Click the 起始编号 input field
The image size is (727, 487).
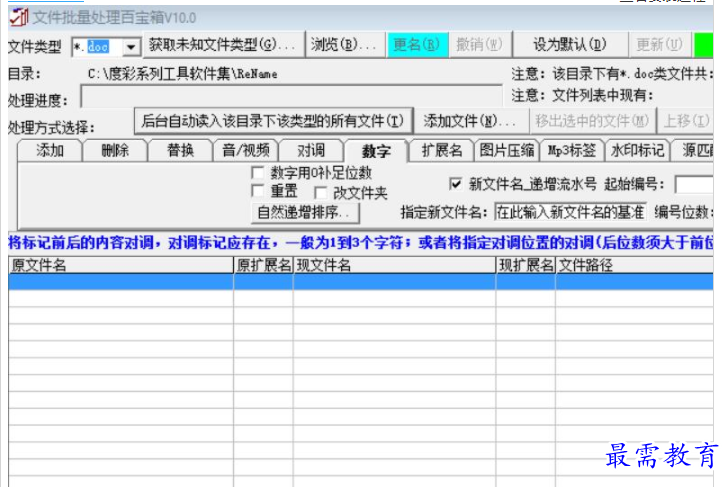694,184
